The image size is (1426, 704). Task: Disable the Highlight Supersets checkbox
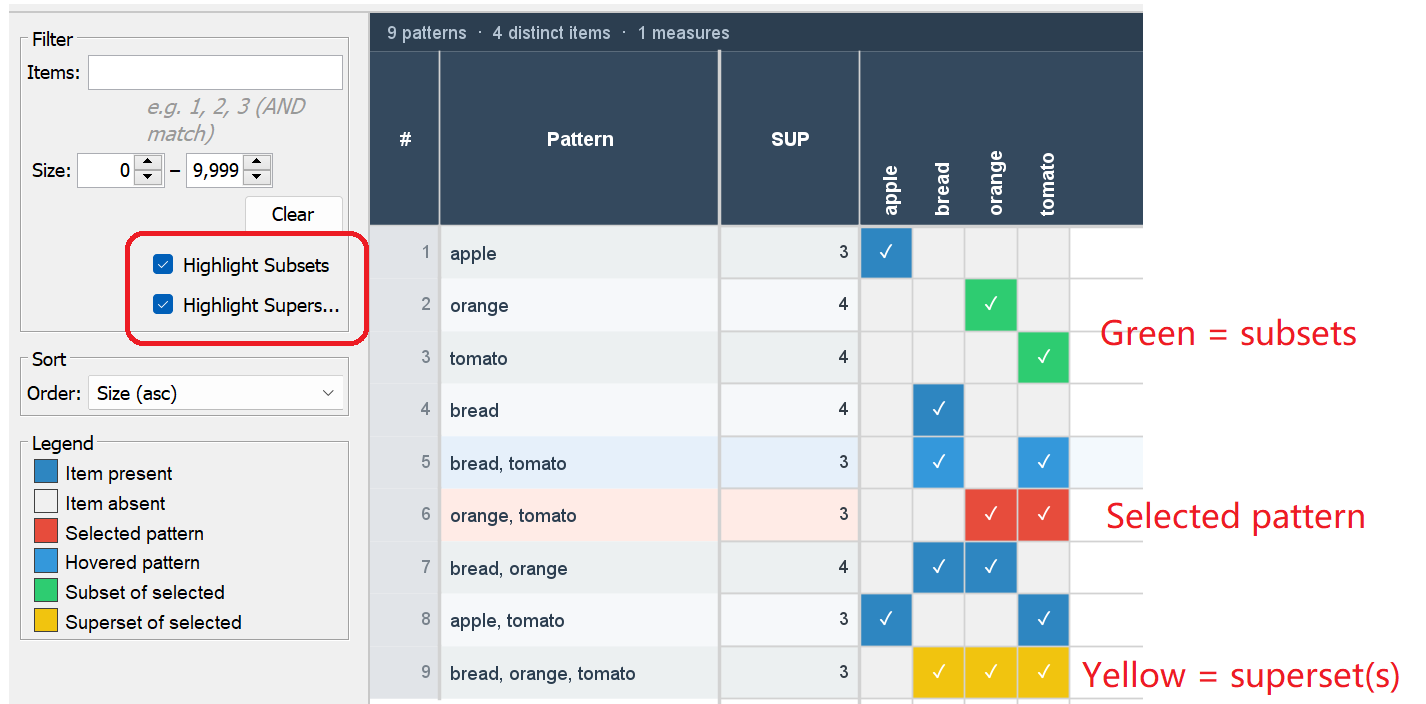click(164, 305)
